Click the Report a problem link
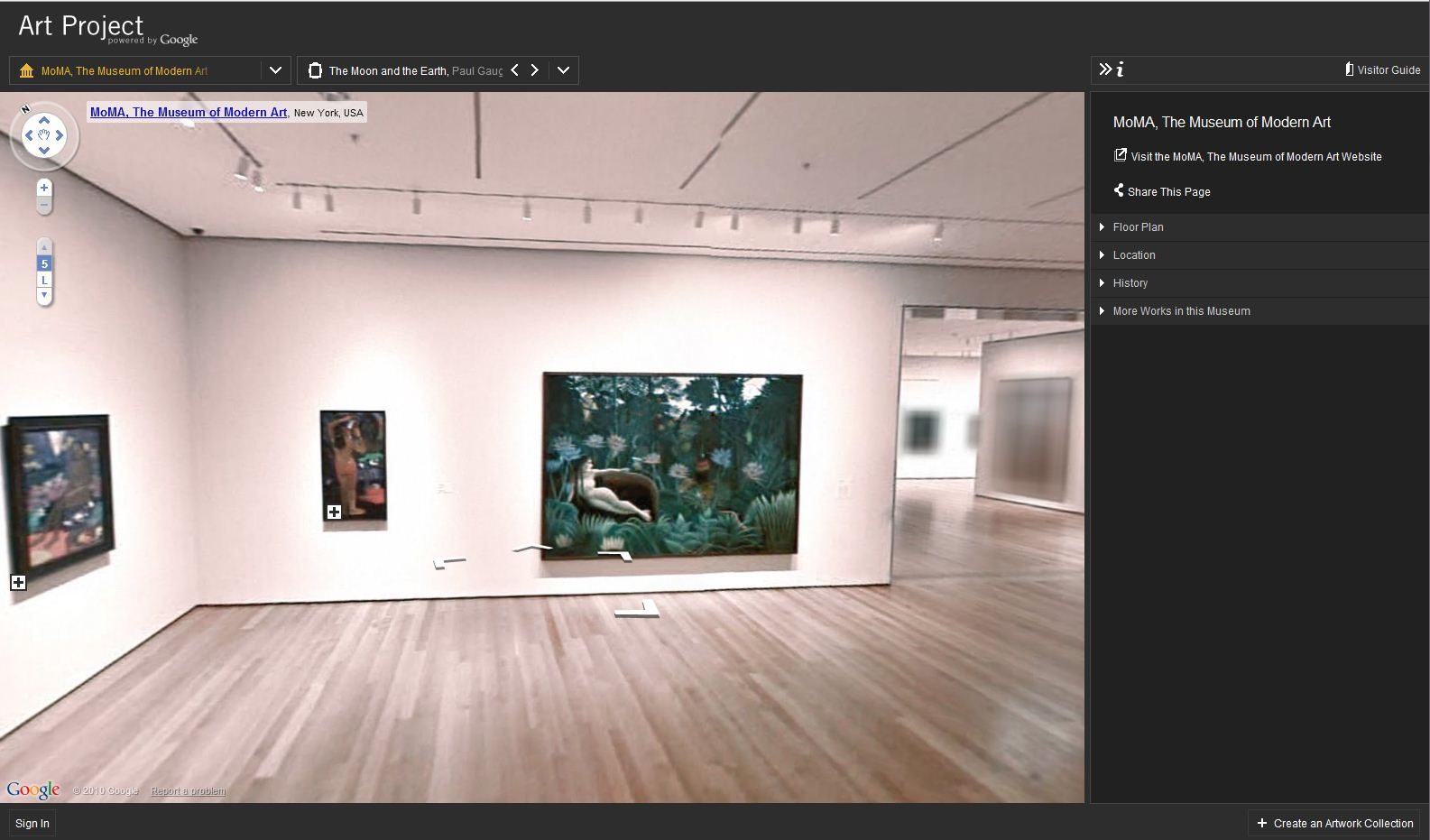The height and width of the screenshot is (840, 1430). click(188, 791)
